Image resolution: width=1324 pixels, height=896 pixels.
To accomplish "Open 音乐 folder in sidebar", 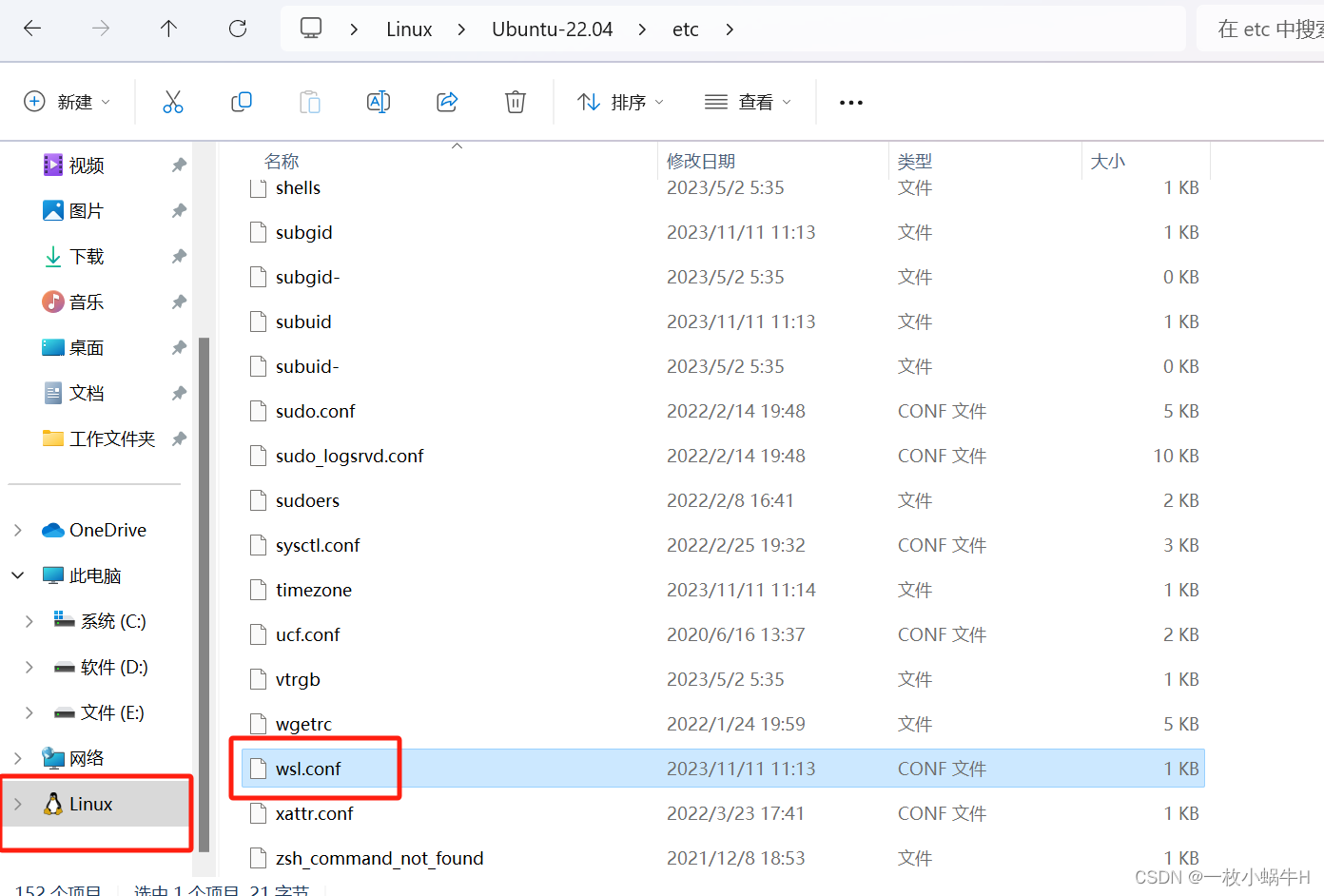I will pyautogui.click(x=87, y=302).
